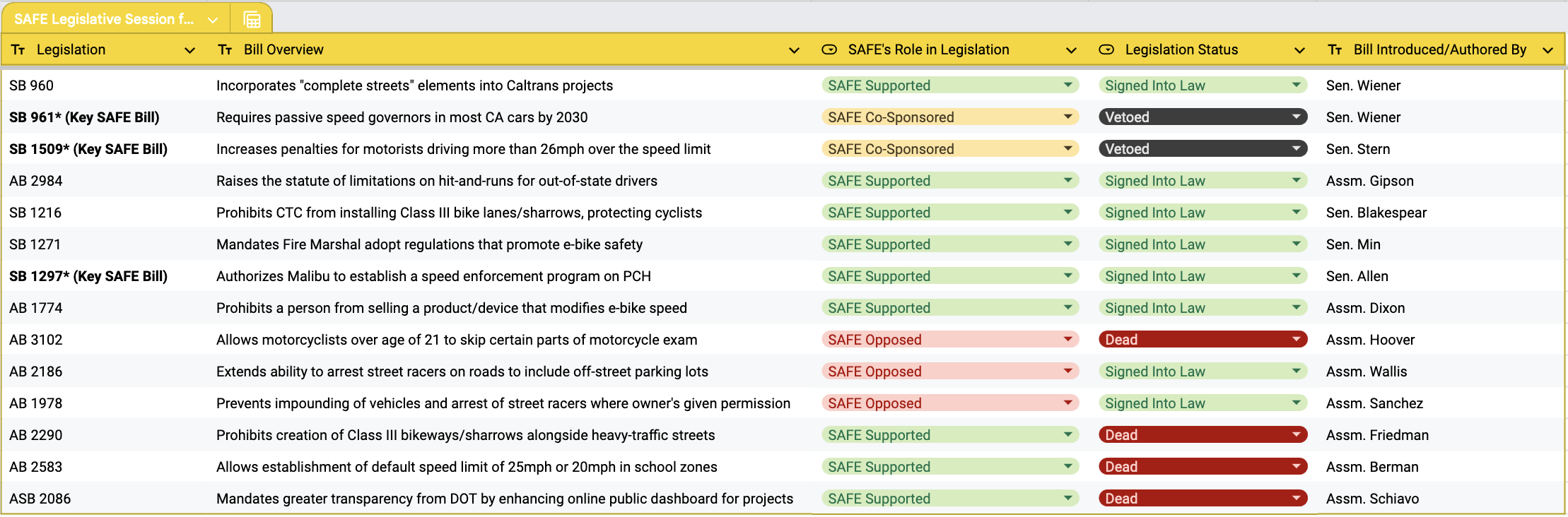Select author cell "Assm. Friedman"
The width and height of the screenshot is (1568, 517).
[1441, 435]
